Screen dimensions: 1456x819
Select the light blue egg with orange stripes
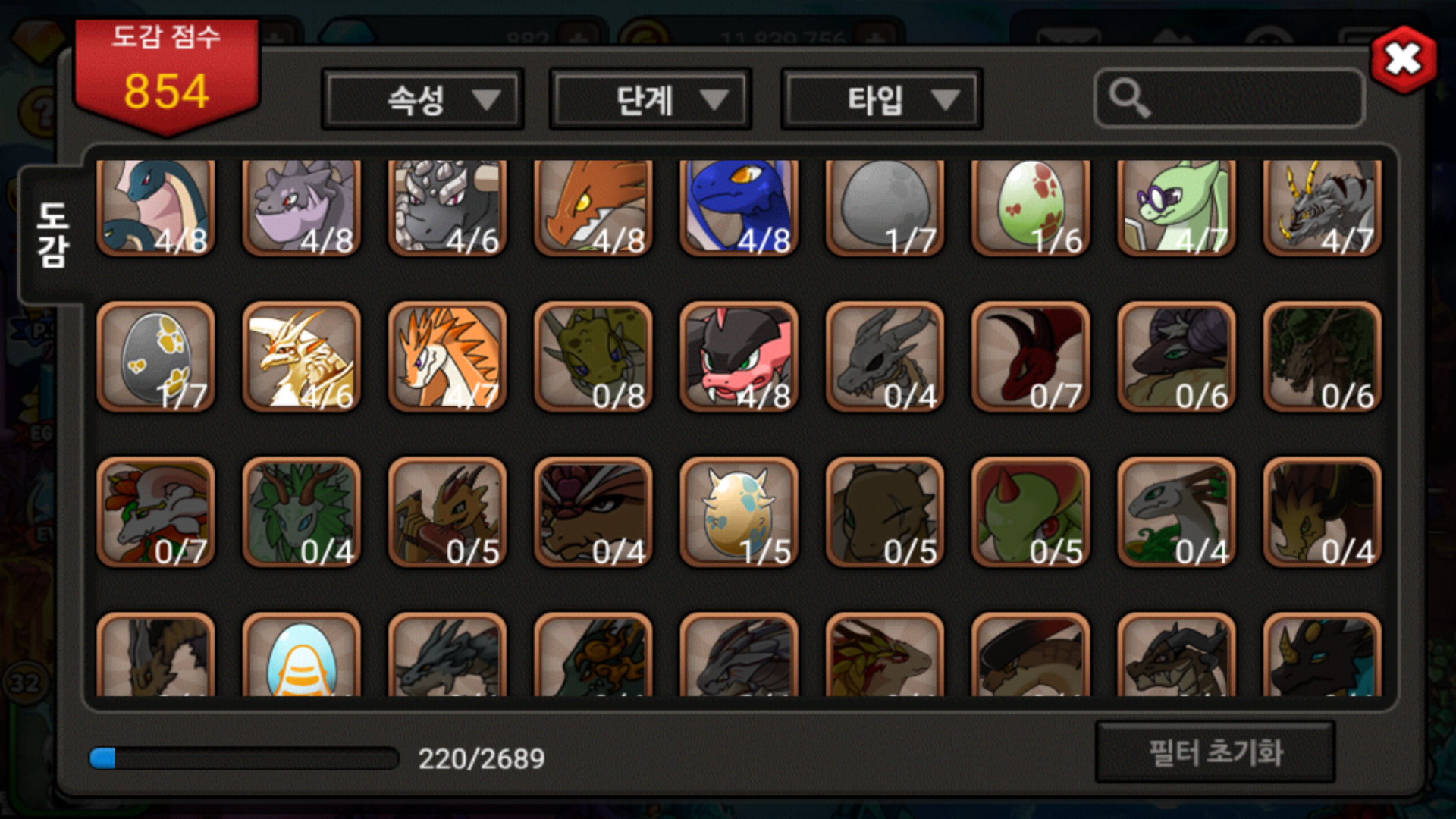click(301, 655)
